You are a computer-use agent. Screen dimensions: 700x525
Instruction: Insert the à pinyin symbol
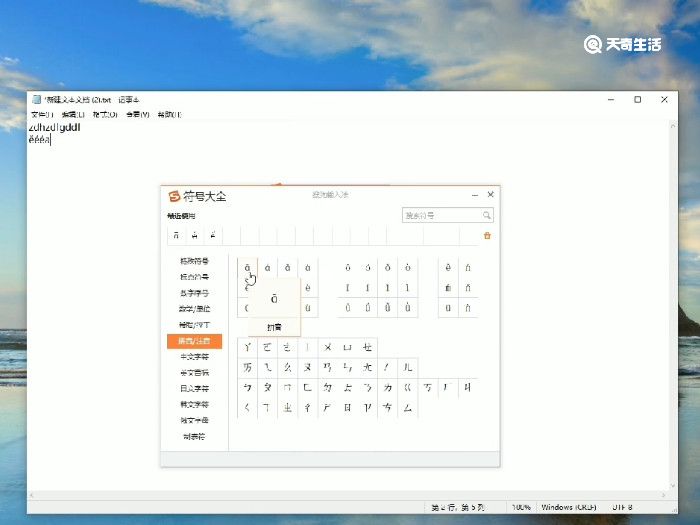click(308, 268)
